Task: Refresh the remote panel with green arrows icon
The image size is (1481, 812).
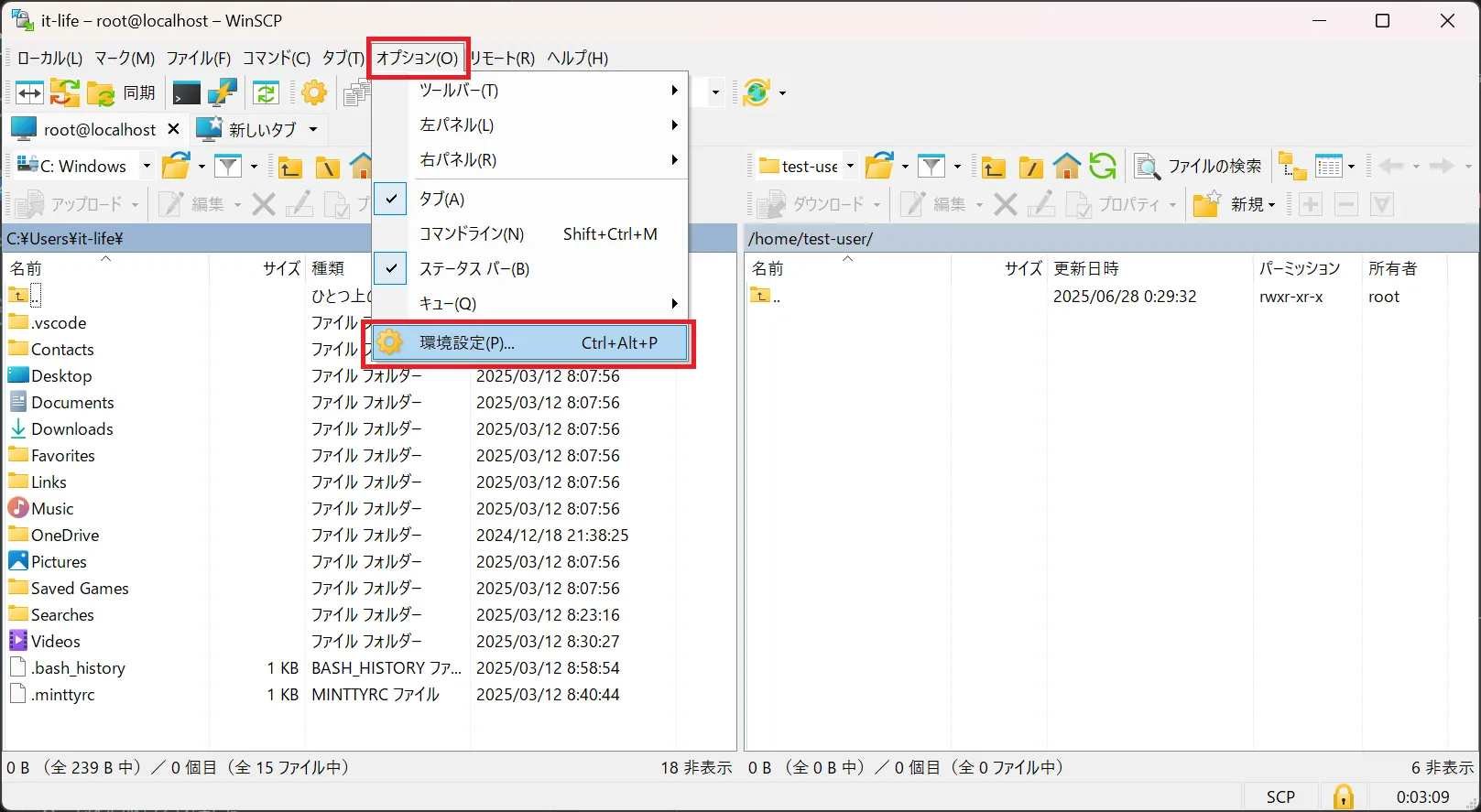Action: tap(1103, 166)
